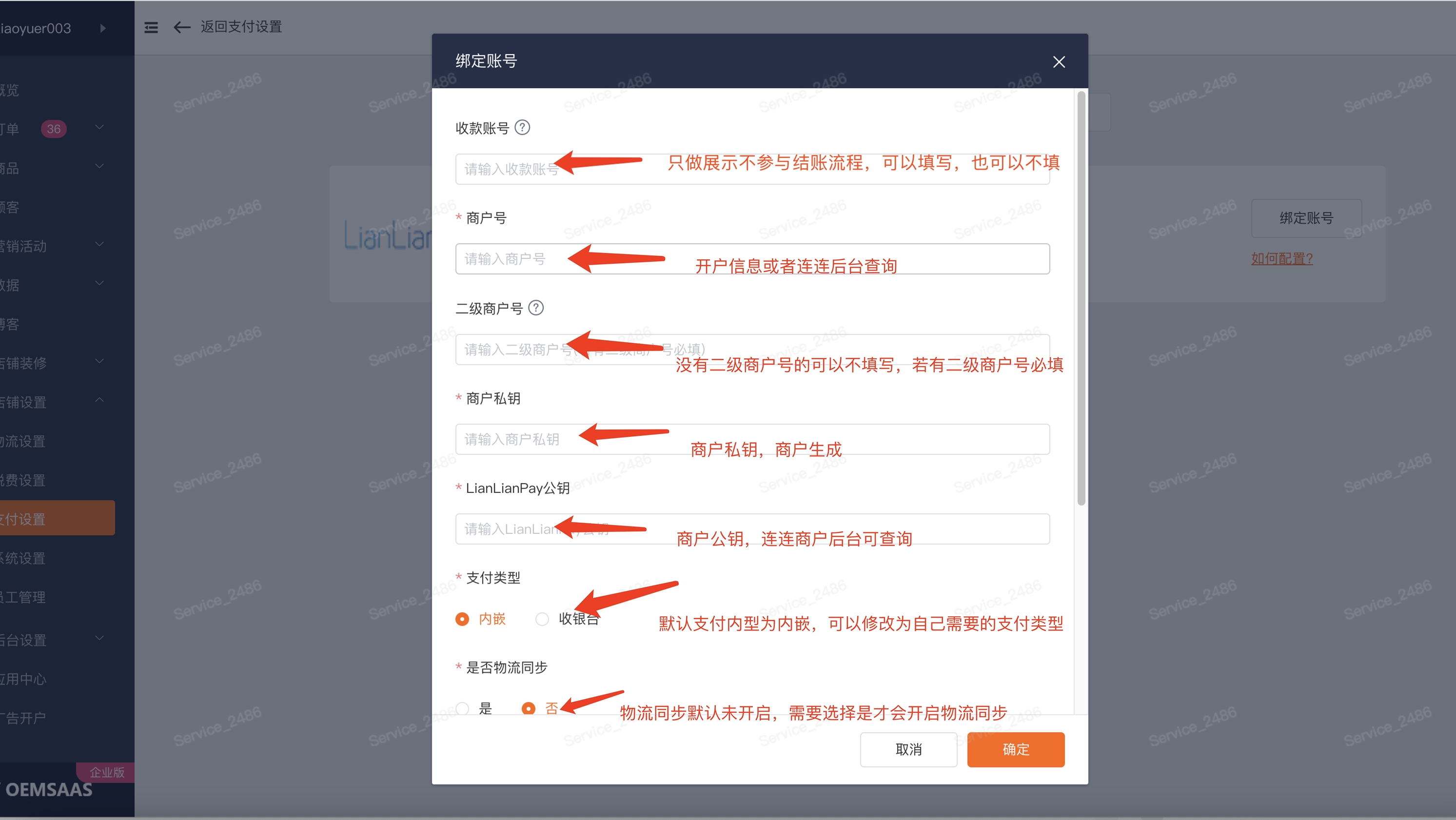
Task: Click the 如何配置? help link
Action: tap(1281, 259)
